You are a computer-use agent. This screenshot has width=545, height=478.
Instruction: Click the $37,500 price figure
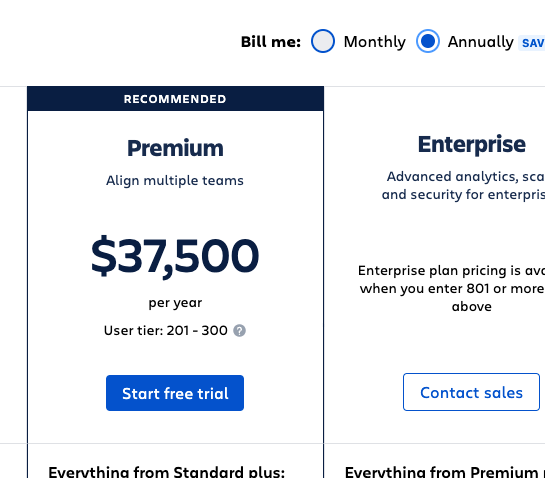[x=175, y=257]
